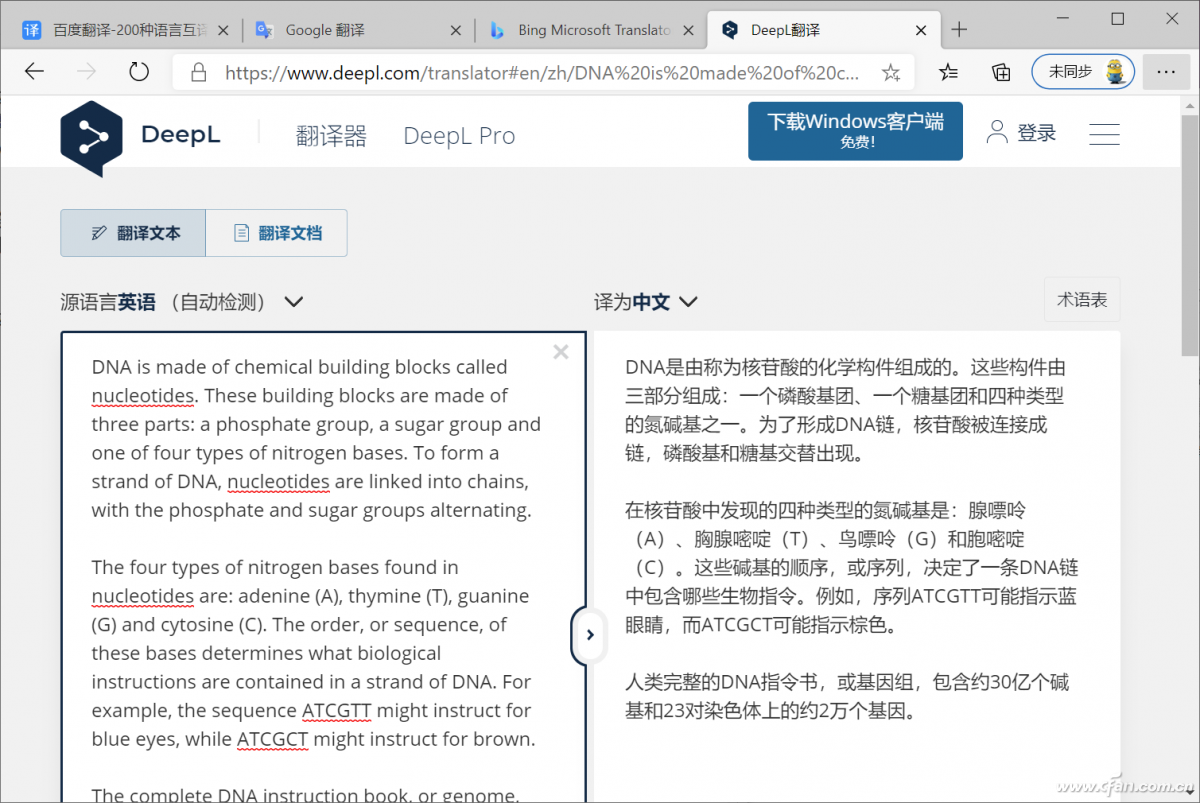Screen dimensions: 1200x803
Task: Open the DeepL Pro link
Action: [459, 136]
